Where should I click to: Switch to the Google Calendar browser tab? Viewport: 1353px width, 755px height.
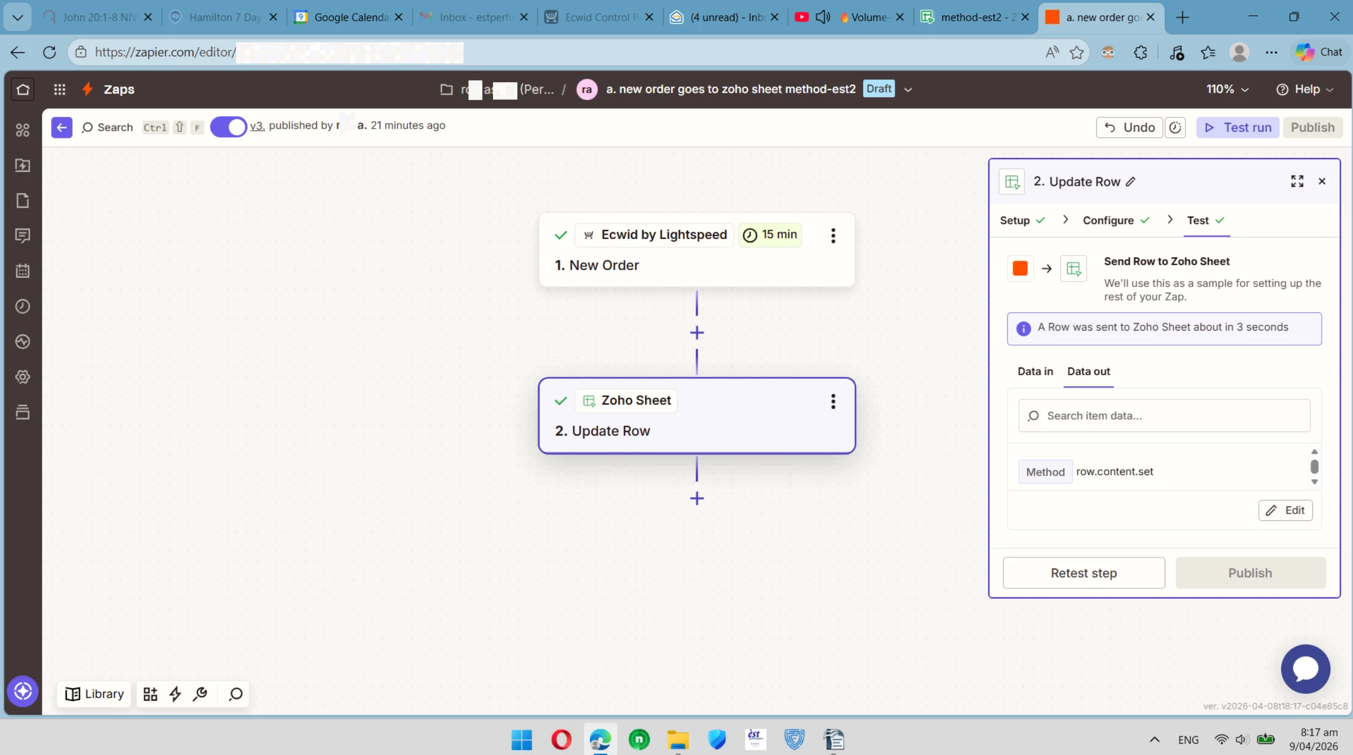[x=348, y=17]
